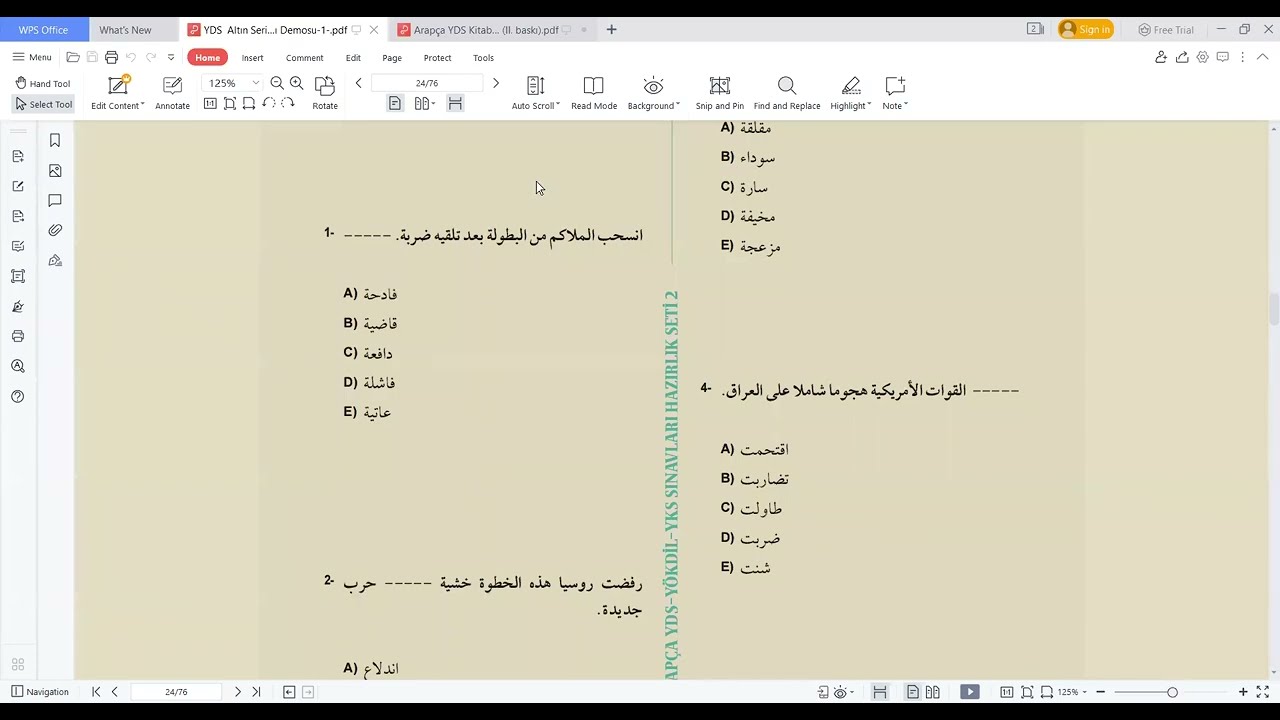Image resolution: width=1280 pixels, height=720 pixels.
Task: Zoom out using the toolbar magnifier minus
Action: 277,83
